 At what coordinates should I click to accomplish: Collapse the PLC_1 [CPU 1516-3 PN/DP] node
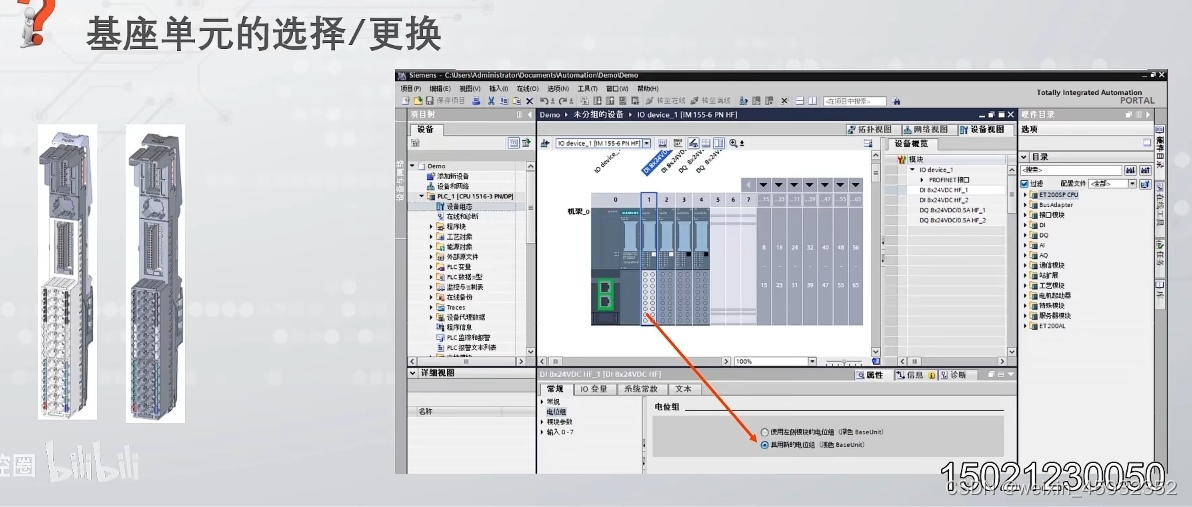(423, 196)
